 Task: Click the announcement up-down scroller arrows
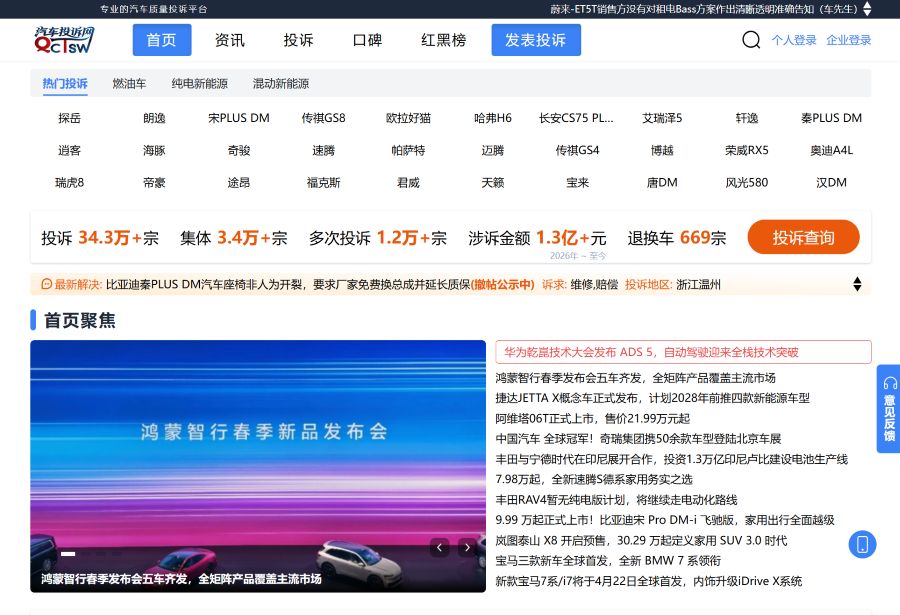[x=857, y=284]
